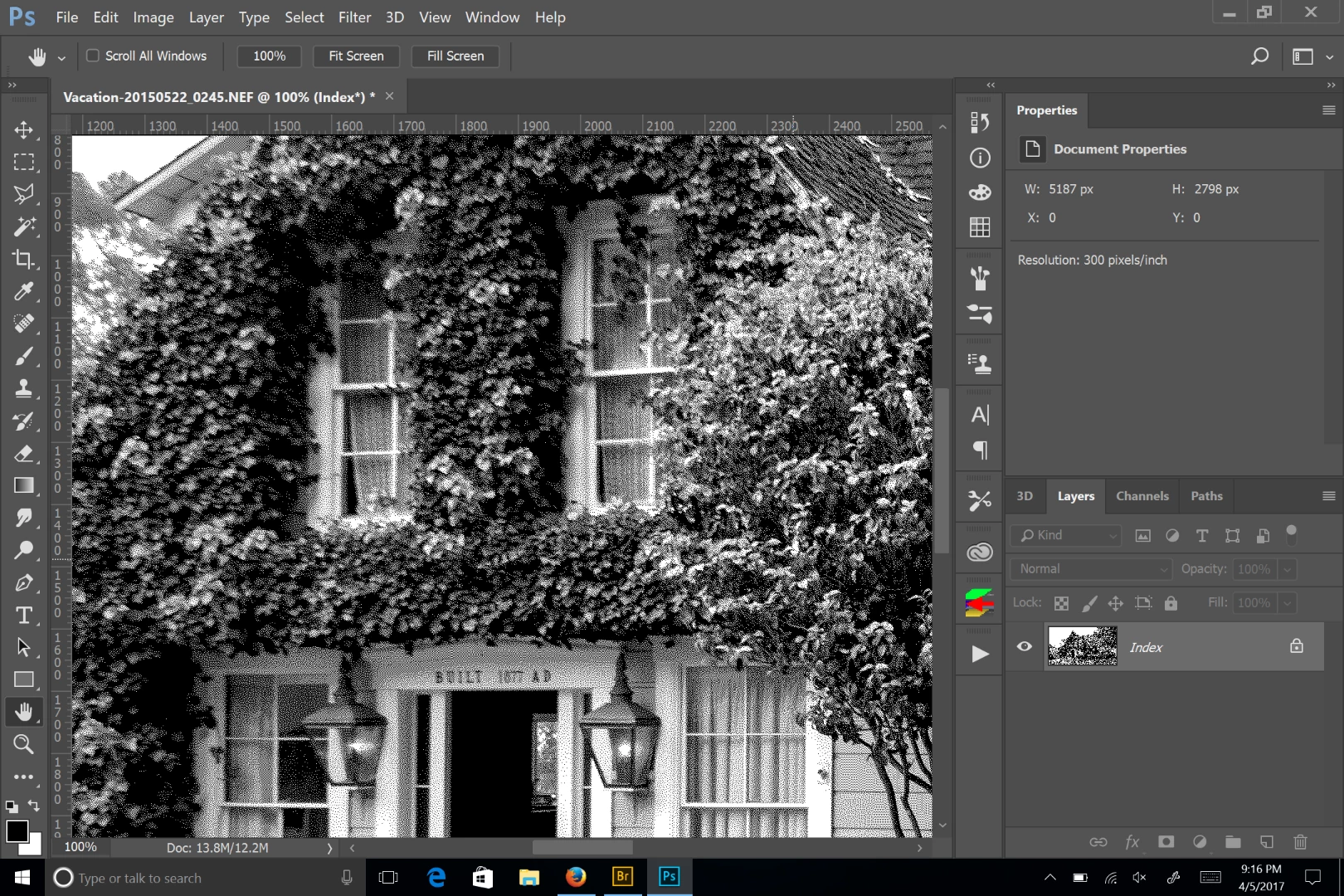Open the Select menu

tap(304, 17)
